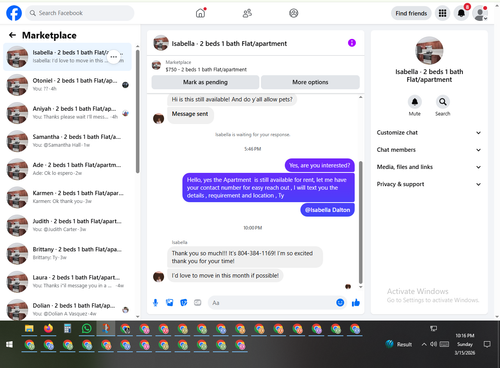Viewport: 500px width, 368px height.
Task: Open Dolian's conversation
Action: (68, 309)
